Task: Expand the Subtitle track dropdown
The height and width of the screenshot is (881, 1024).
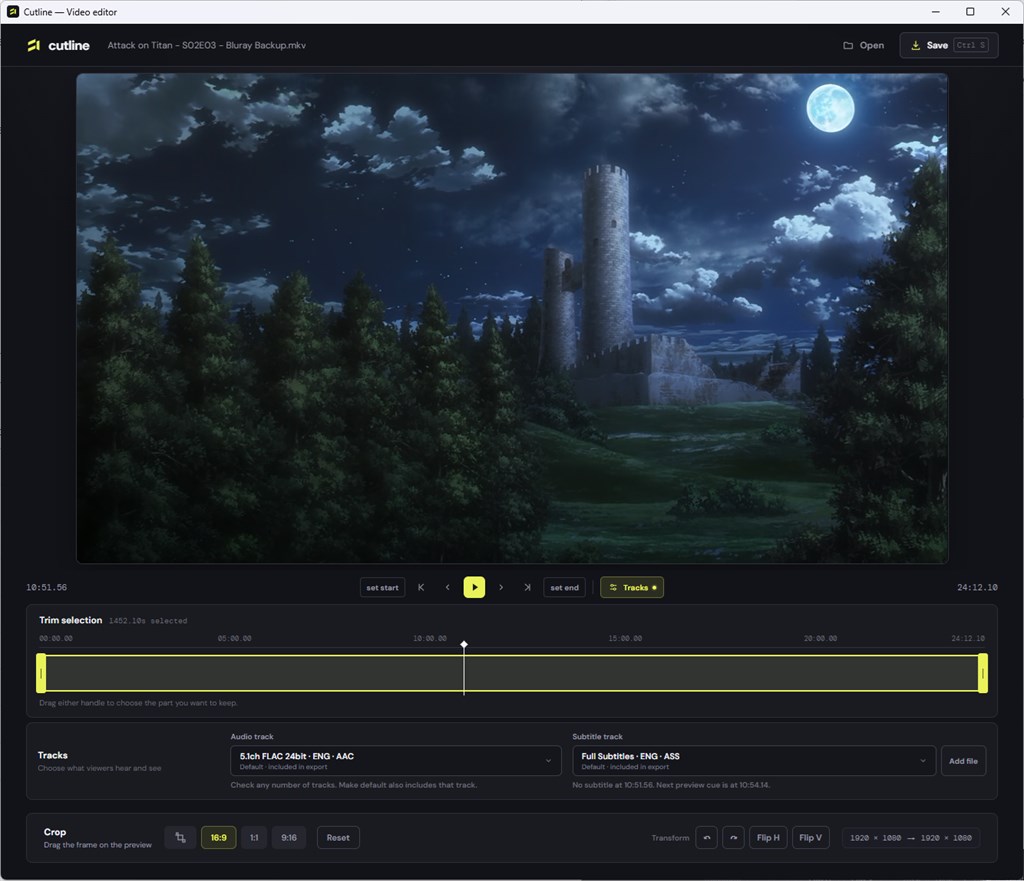Action: click(x=754, y=761)
